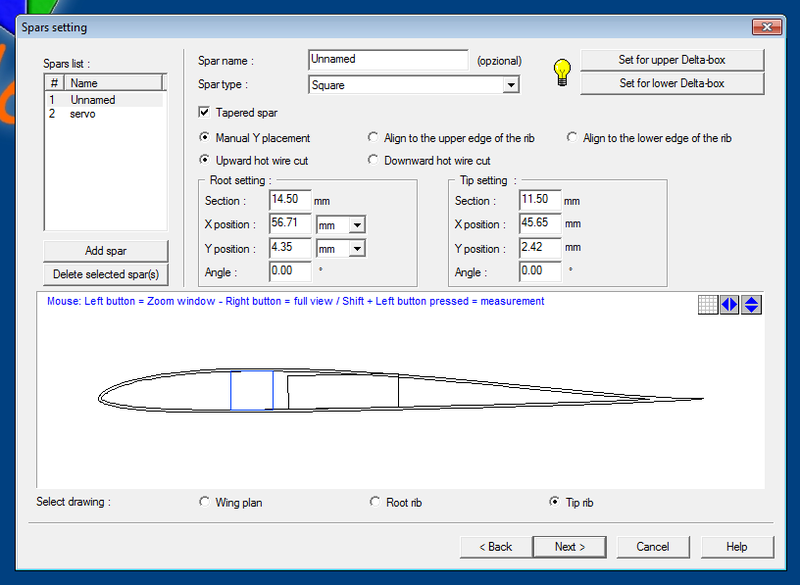Click the vertical flip arrows icon
The width and height of the screenshot is (800, 585).
point(751,305)
